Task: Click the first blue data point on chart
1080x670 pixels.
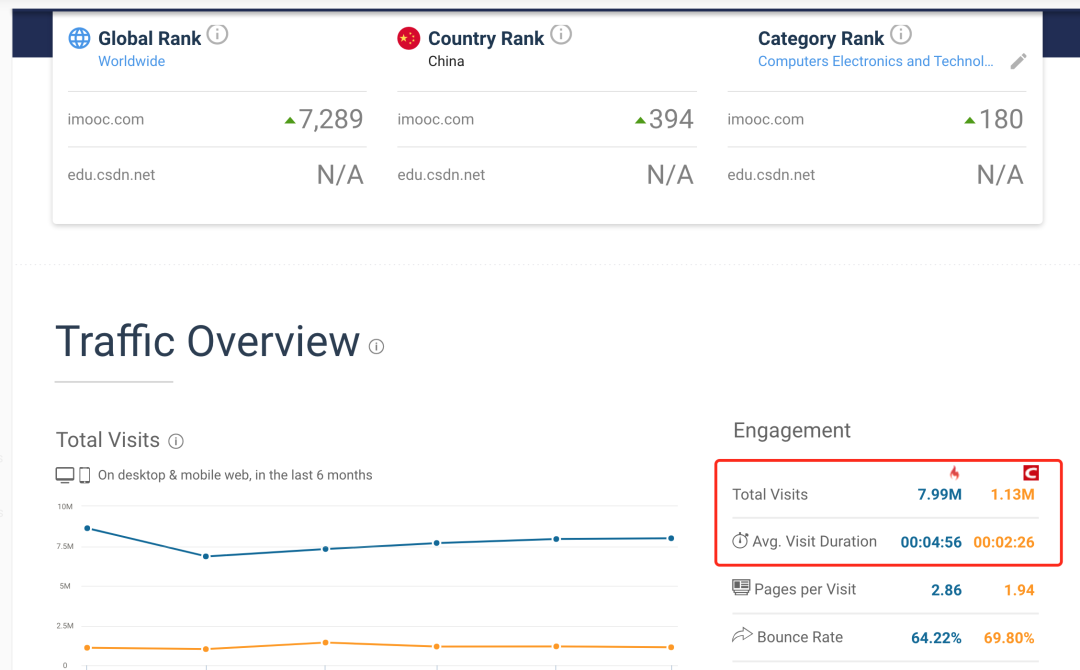Action: [87, 528]
